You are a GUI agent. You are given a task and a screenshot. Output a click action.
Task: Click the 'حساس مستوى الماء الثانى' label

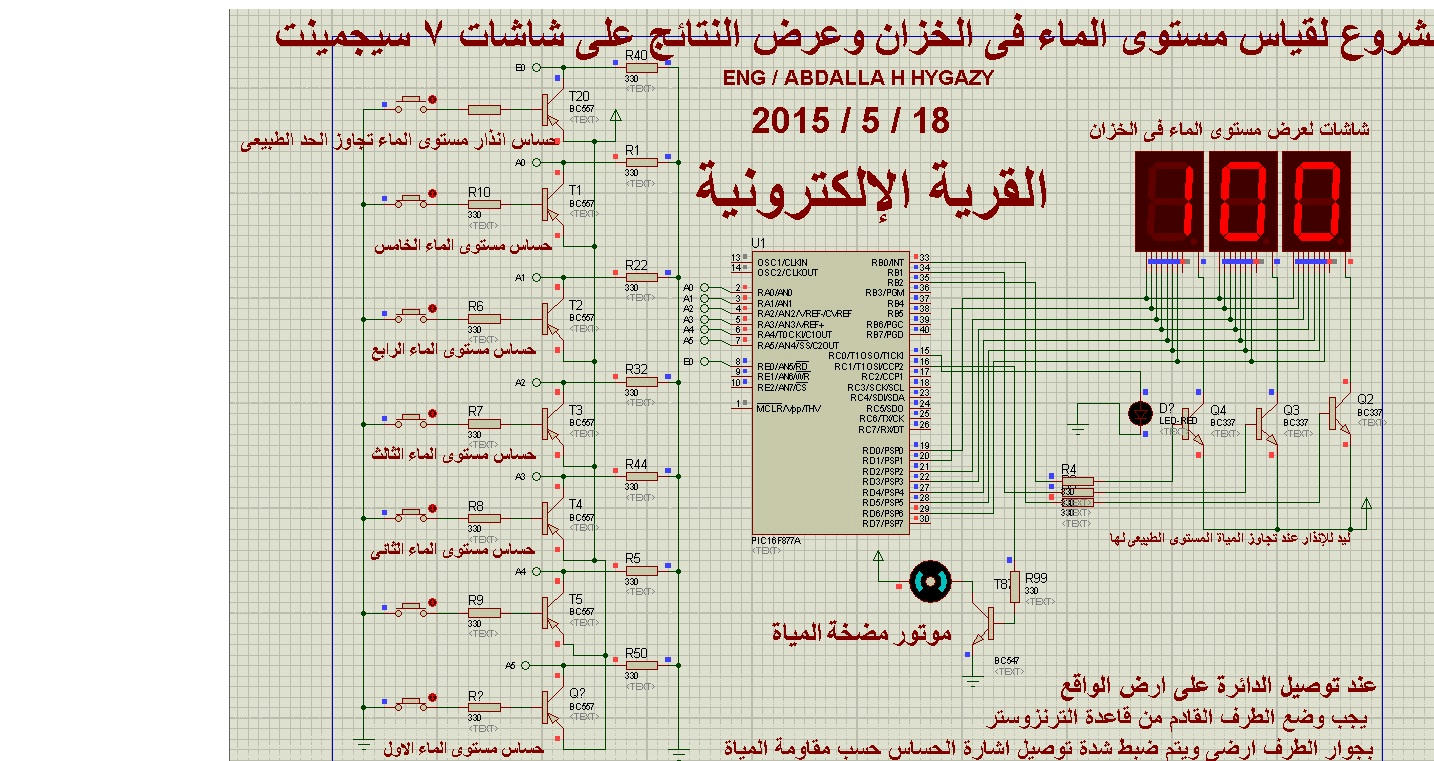pos(454,549)
